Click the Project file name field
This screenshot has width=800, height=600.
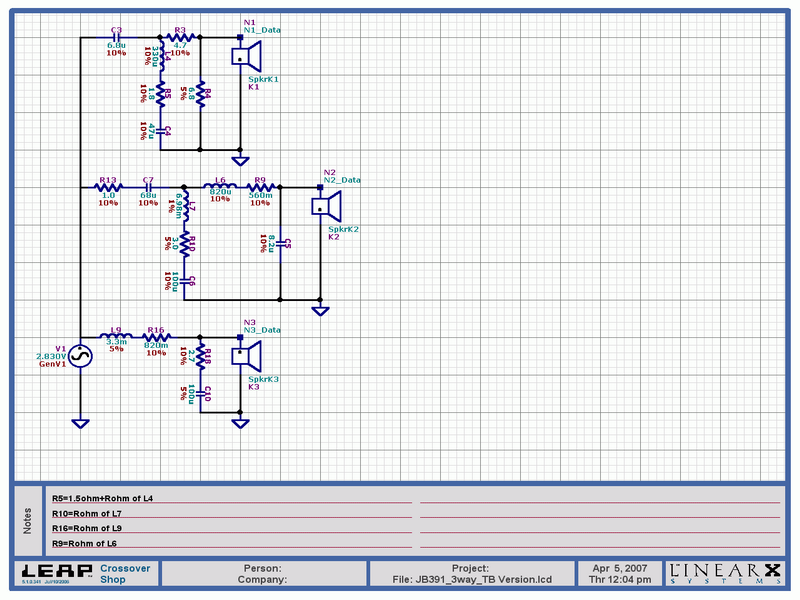tap(470, 573)
